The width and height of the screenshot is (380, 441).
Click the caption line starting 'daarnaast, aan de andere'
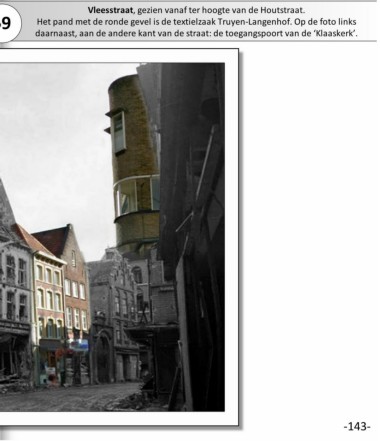coord(196,34)
